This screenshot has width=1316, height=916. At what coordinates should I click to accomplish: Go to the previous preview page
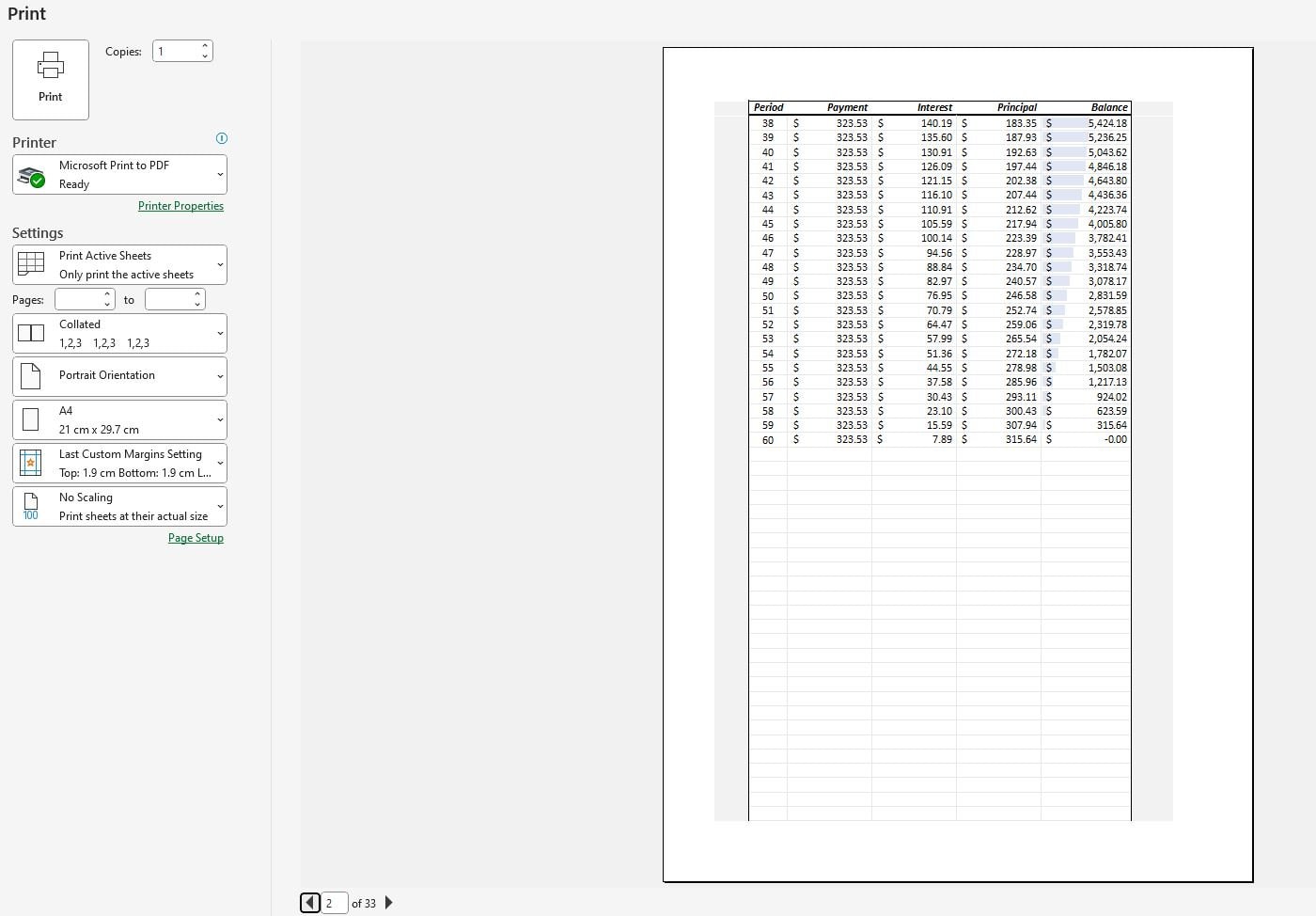pyautogui.click(x=310, y=902)
